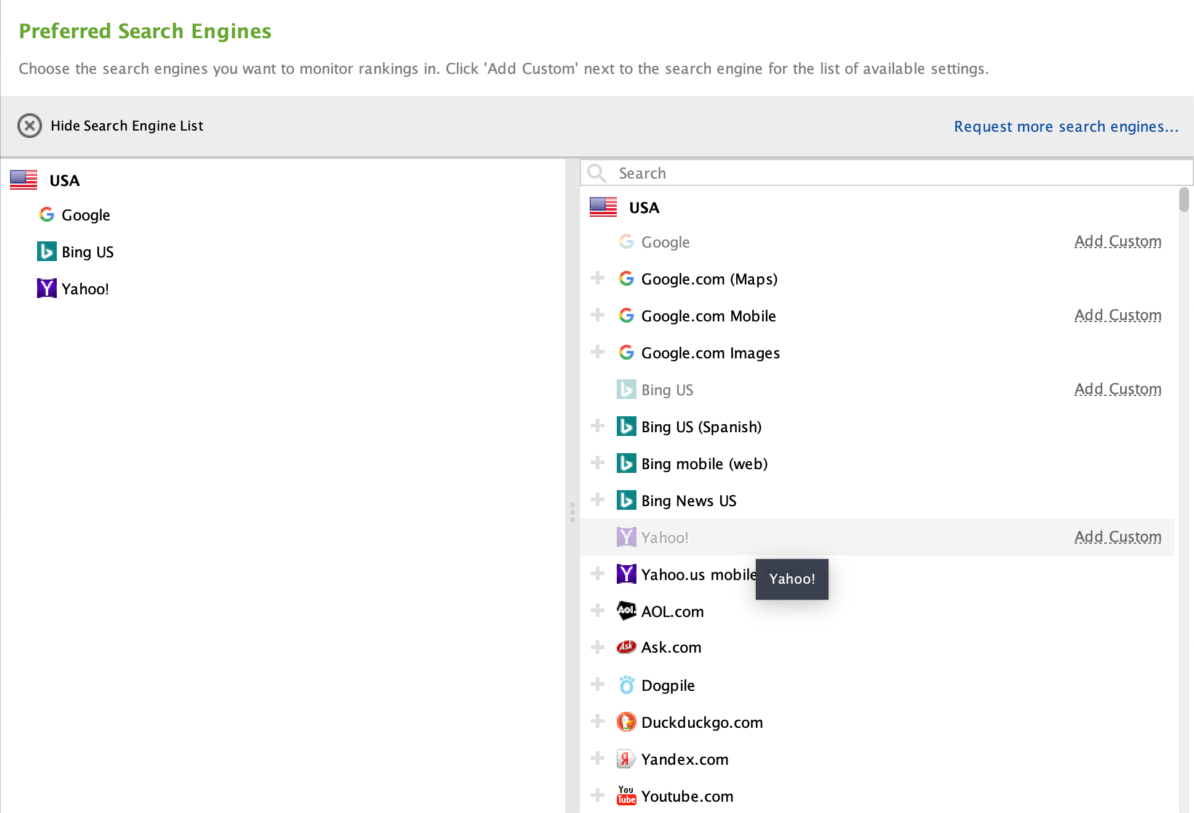This screenshot has height=813, width=1194.
Task: Click the Hide Search Engine List close icon
Action: click(30, 126)
